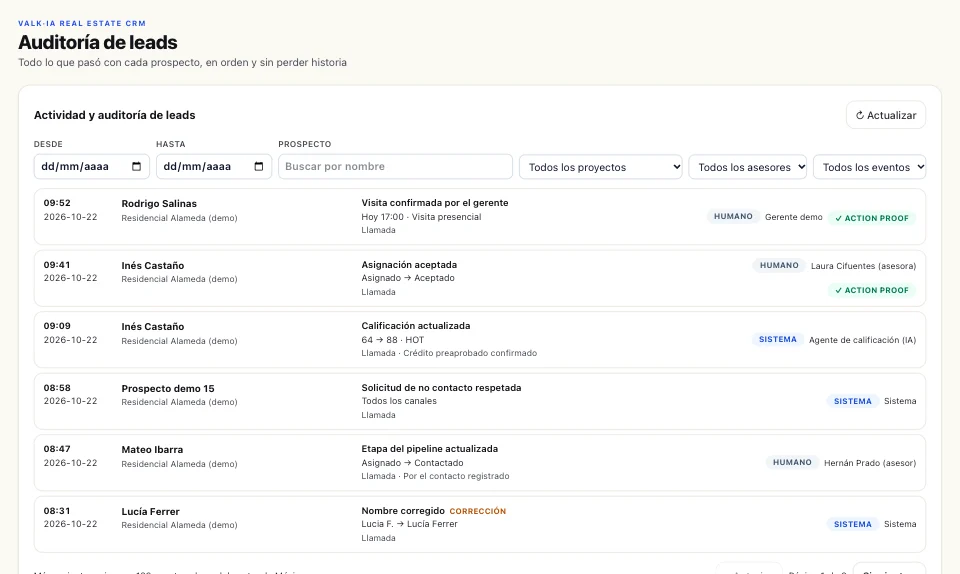Click Lucia F. → Lucía Ferrer detail
The height and width of the screenshot is (574, 960).
pyautogui.click(x=409, y=524)
